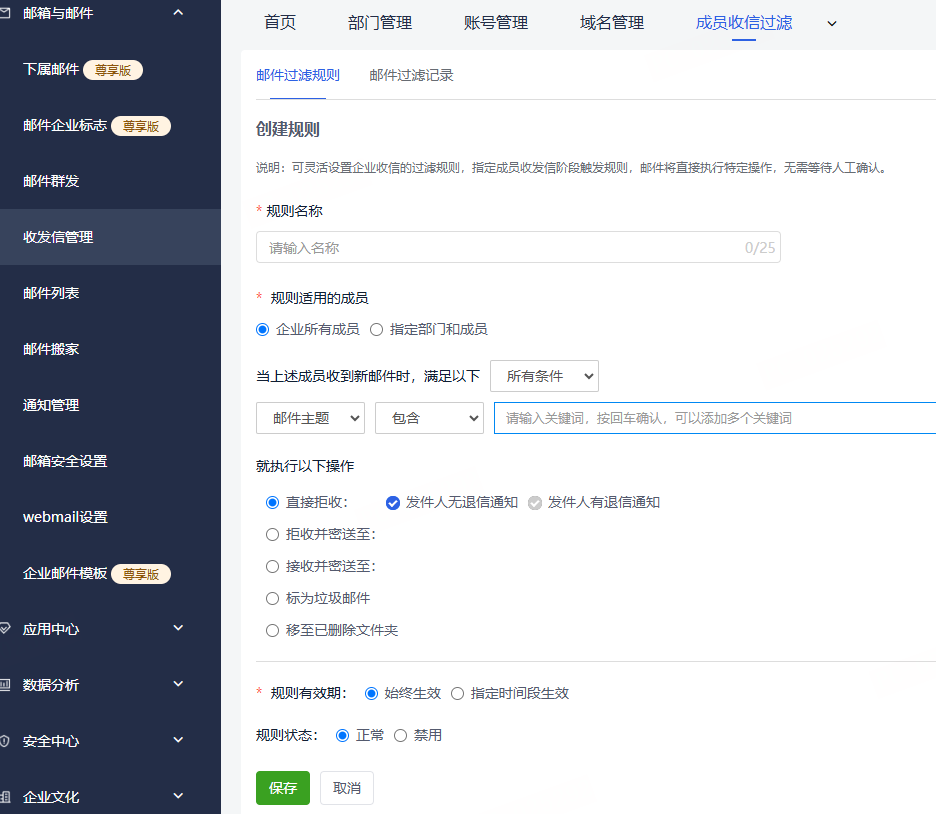Select the 接收并密送至 radio
The image size is (936, 814).
click(x=272, y=566)
